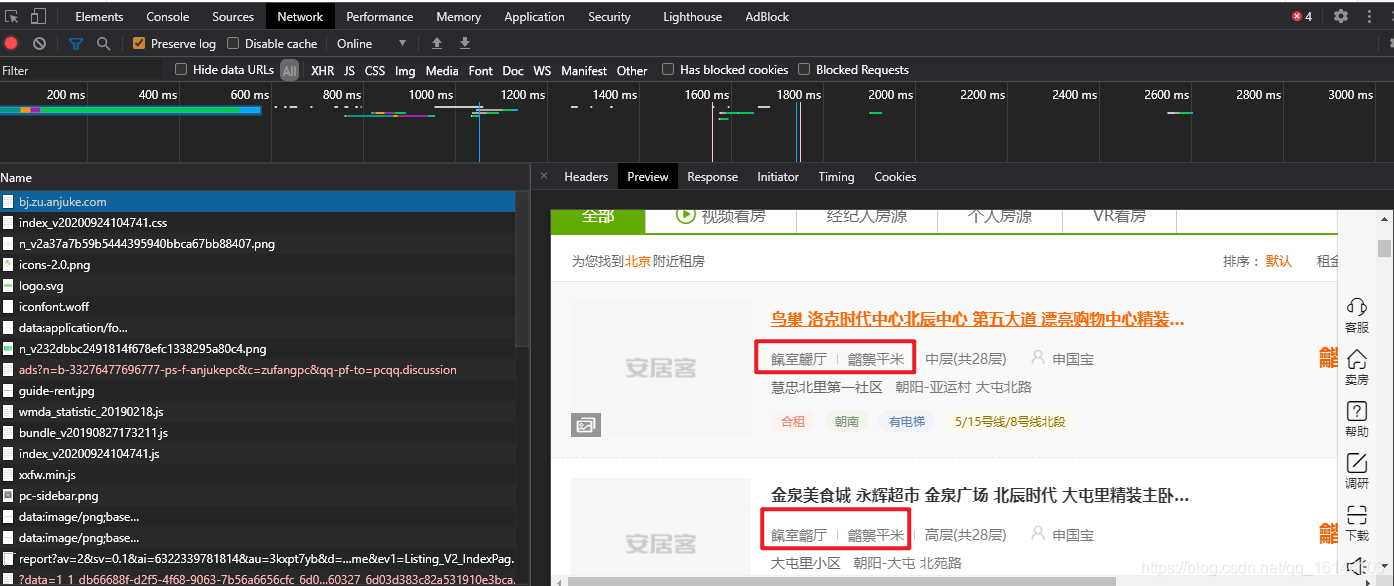Click the 默认 sort option
Image resolution: width=1394 pixels, height=586 pixels.
1279,261
